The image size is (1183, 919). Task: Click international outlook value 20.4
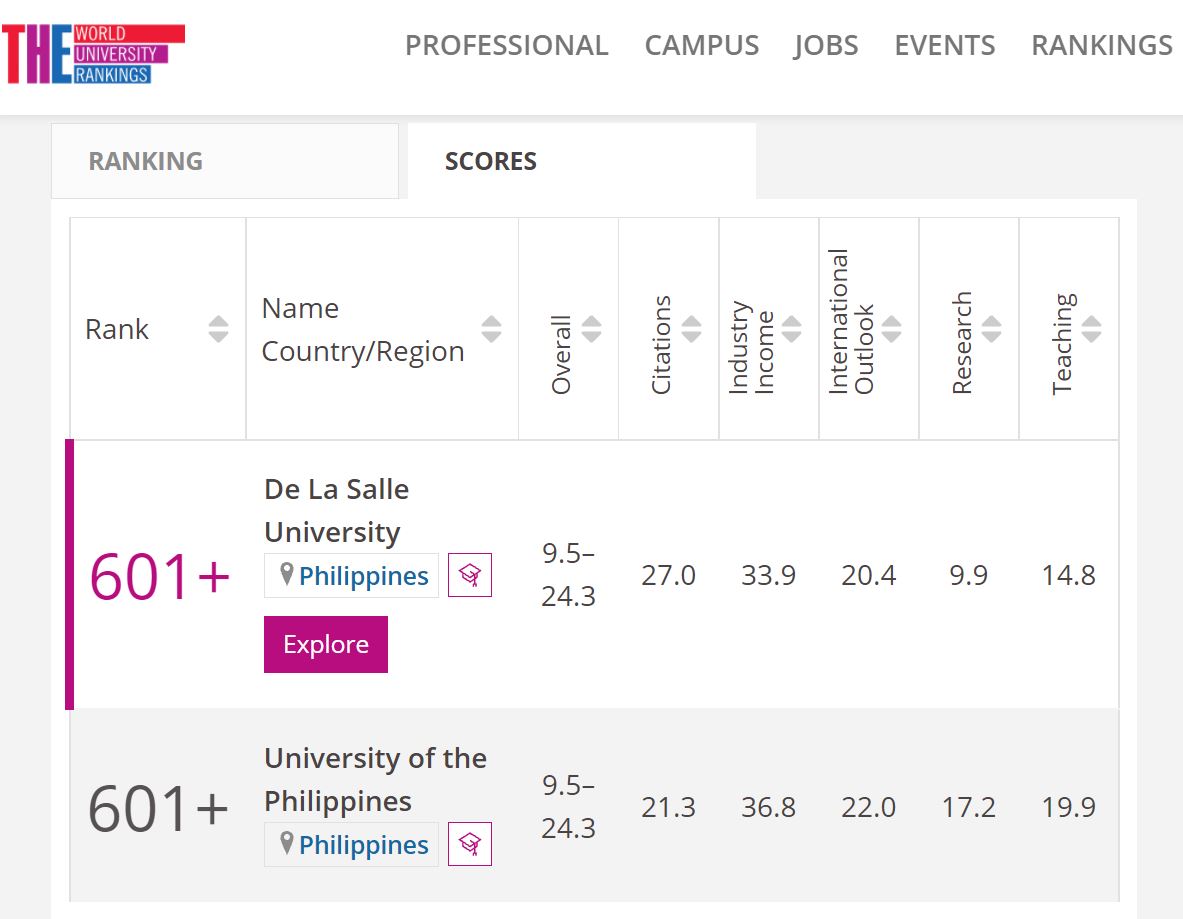click(x=868, y=576)
